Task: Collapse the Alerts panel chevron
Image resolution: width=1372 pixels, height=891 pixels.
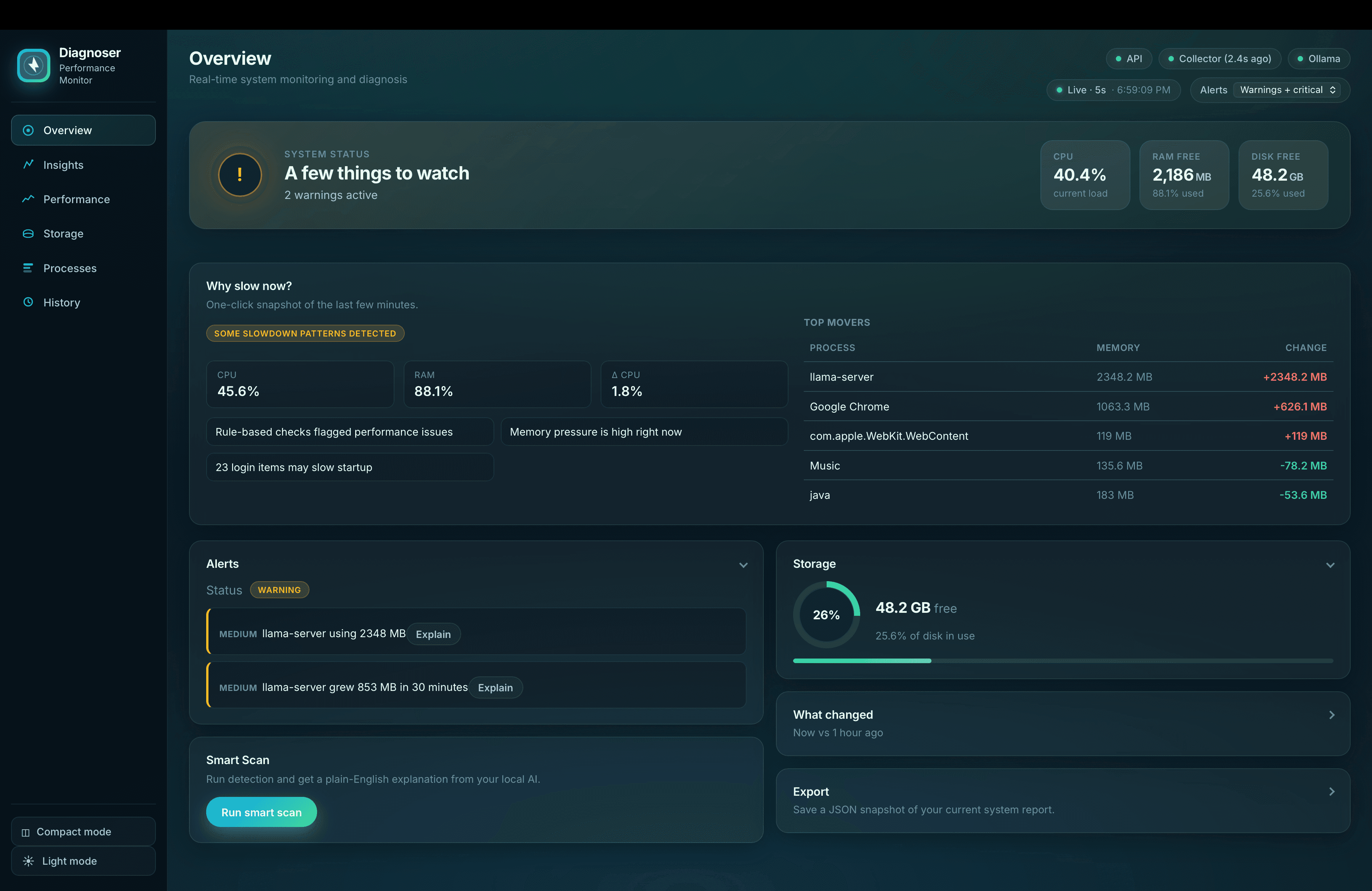Action: (x=743, y=565)
